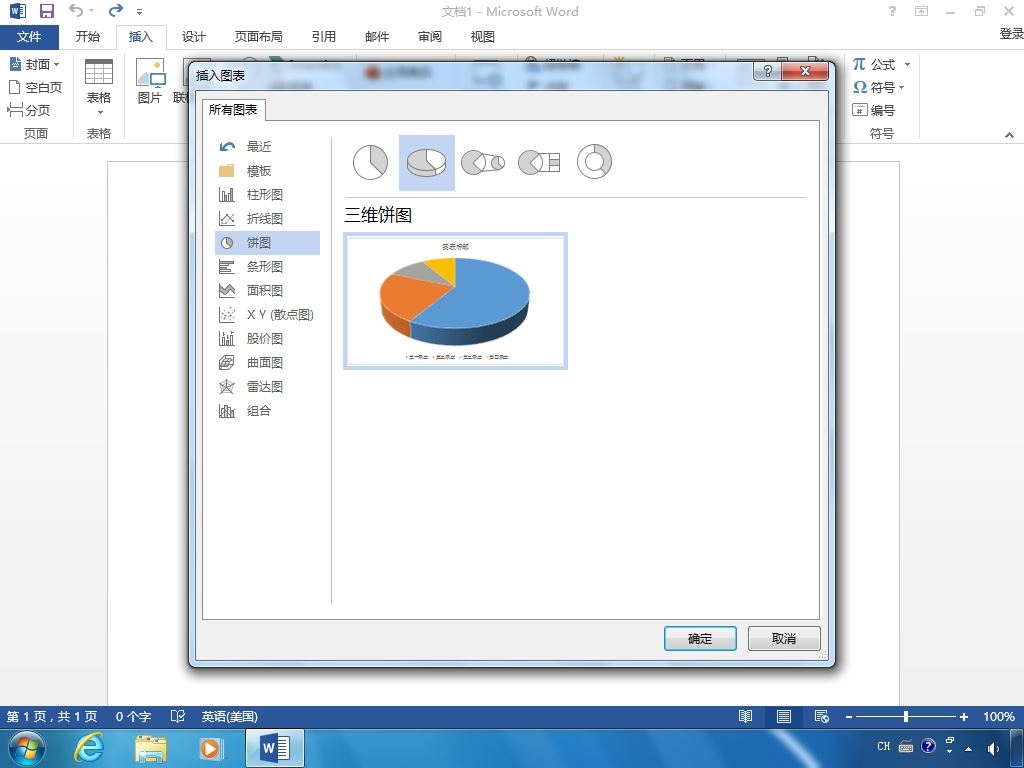Open the 最近 recent charts category
Image resolution: width=1024 pixels, height=768 pixels.
(268, 146)
